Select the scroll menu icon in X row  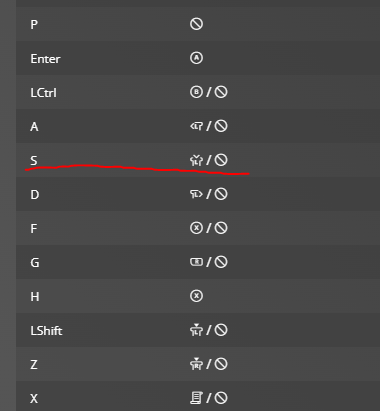pyautogui.click(x=196, y=398)
